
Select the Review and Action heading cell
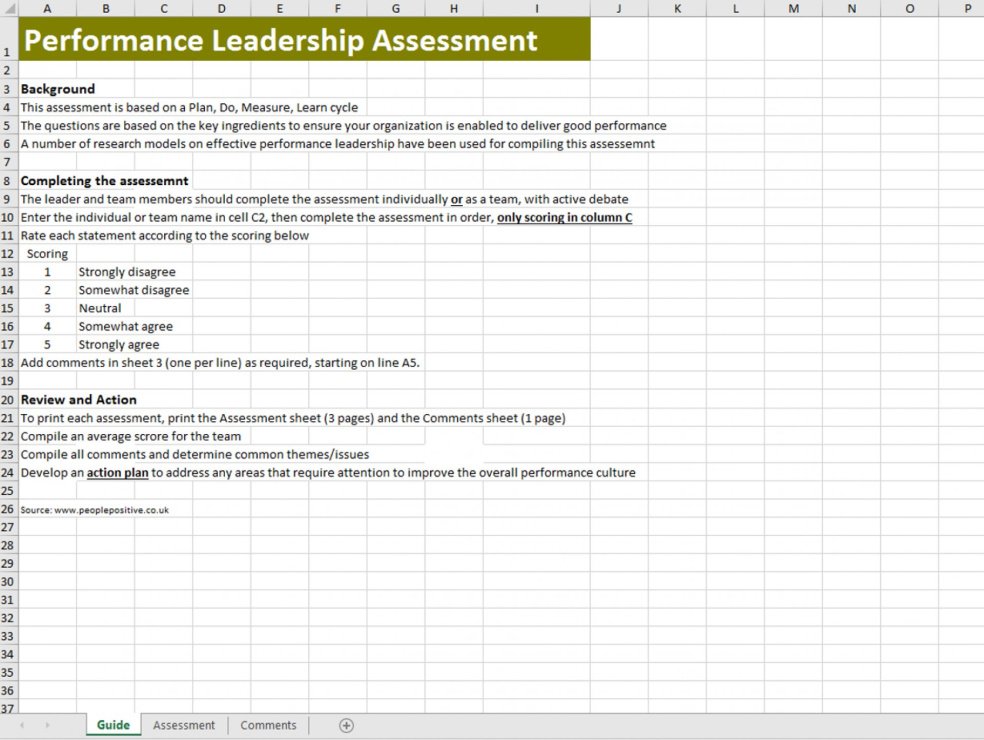click(78, 399)
